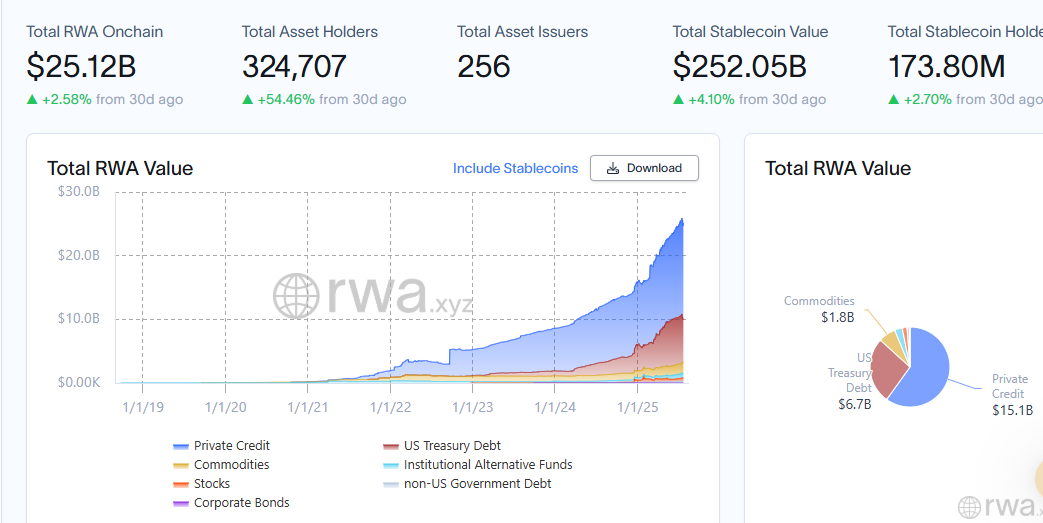This screenshot has width=1043, height=523.
Task: Click the Total Asset Issuers value 256
Action: pyautogui.click(x=484, y=67)
